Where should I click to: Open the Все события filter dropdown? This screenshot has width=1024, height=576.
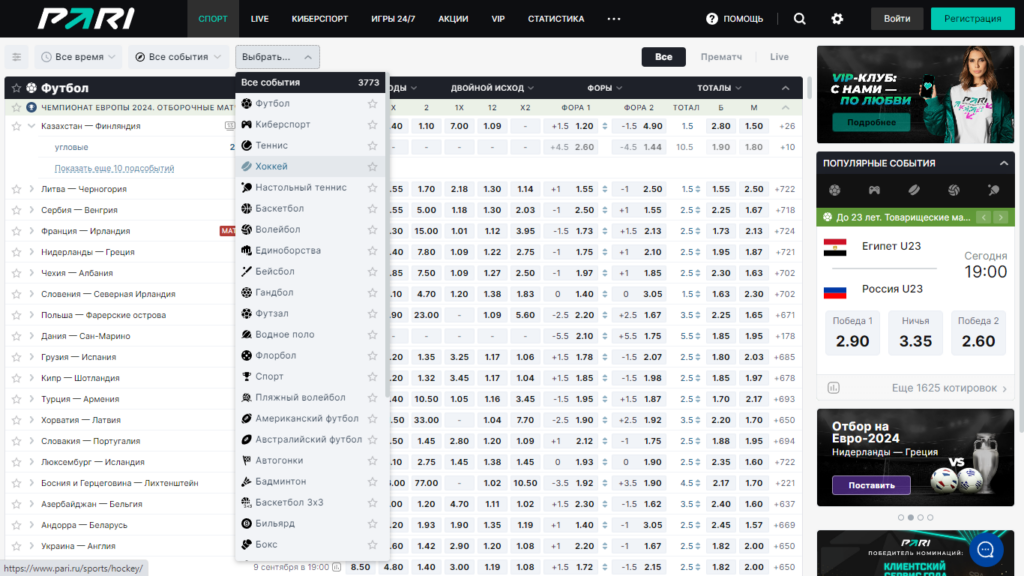click(x=178, y=57)
